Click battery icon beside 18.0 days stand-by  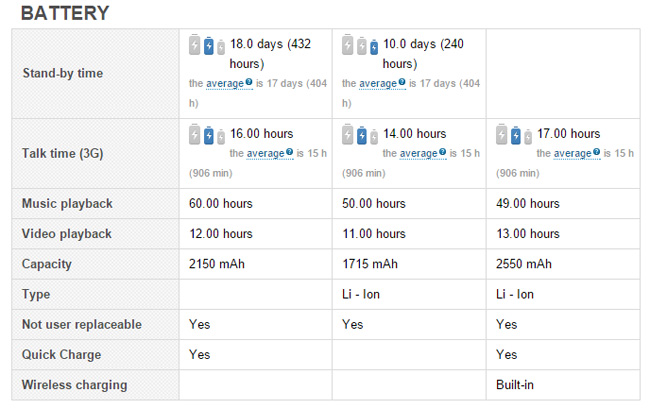point(207,46)
